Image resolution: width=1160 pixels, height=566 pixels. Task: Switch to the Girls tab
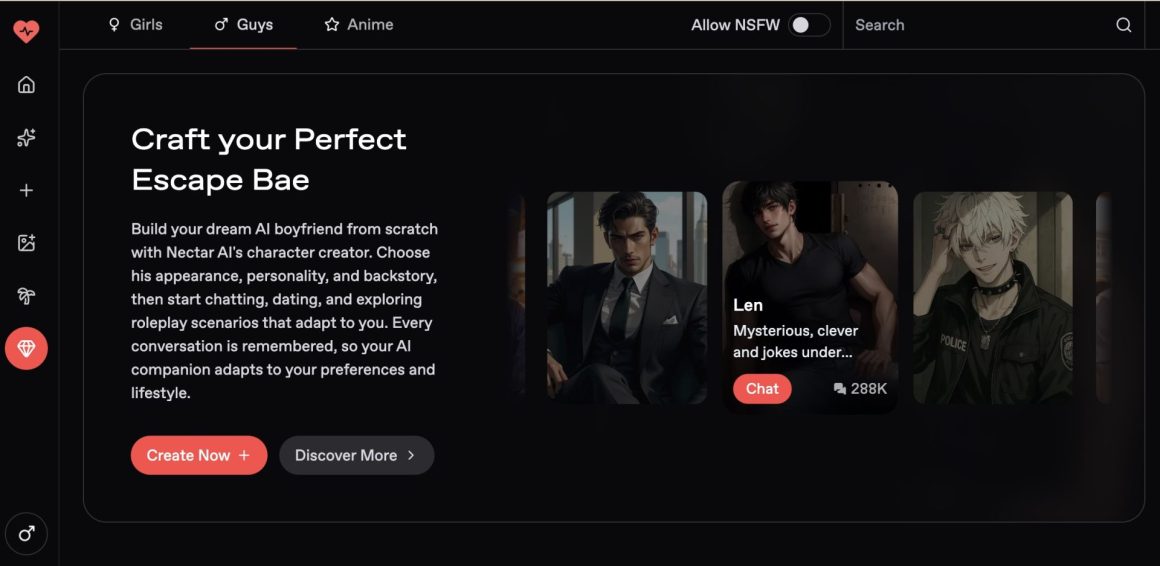click(135, 25)
